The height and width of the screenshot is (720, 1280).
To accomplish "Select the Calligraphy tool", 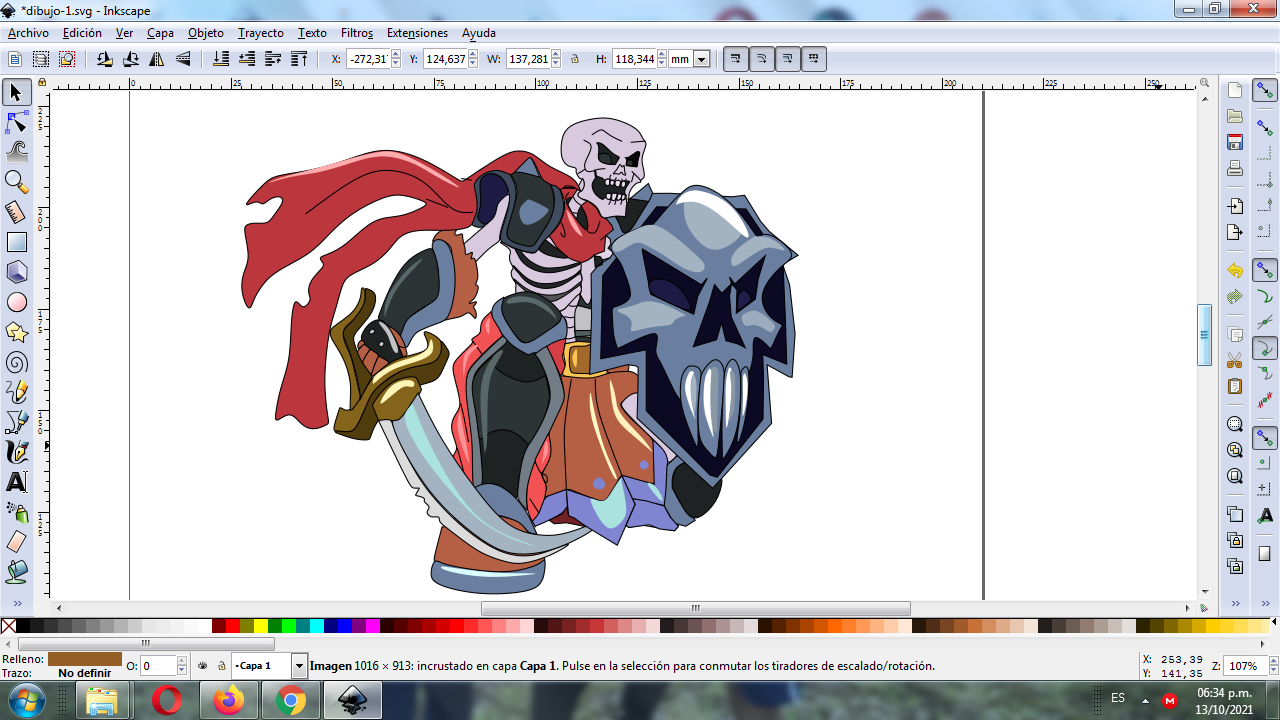I will [16, 452].
